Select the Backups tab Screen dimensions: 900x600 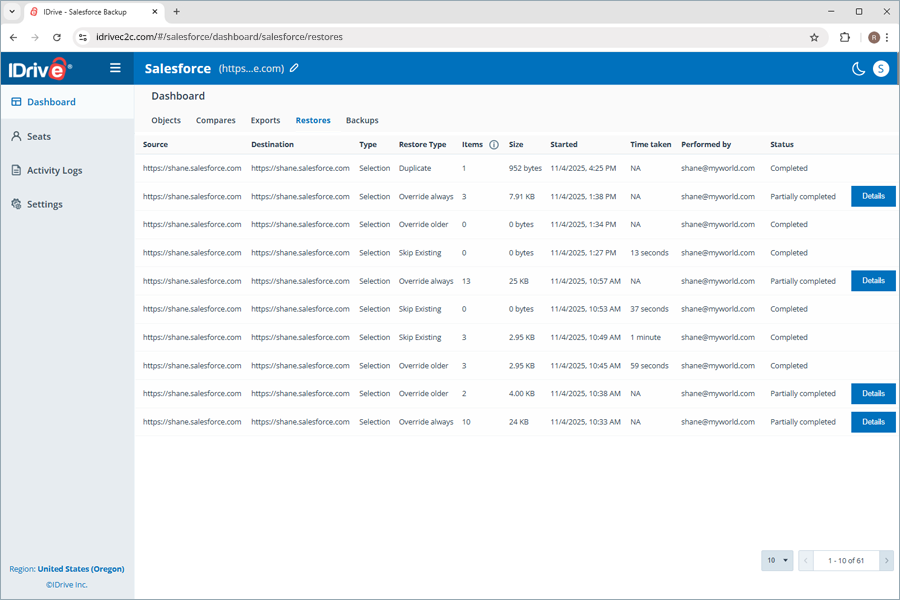point(362,120)
